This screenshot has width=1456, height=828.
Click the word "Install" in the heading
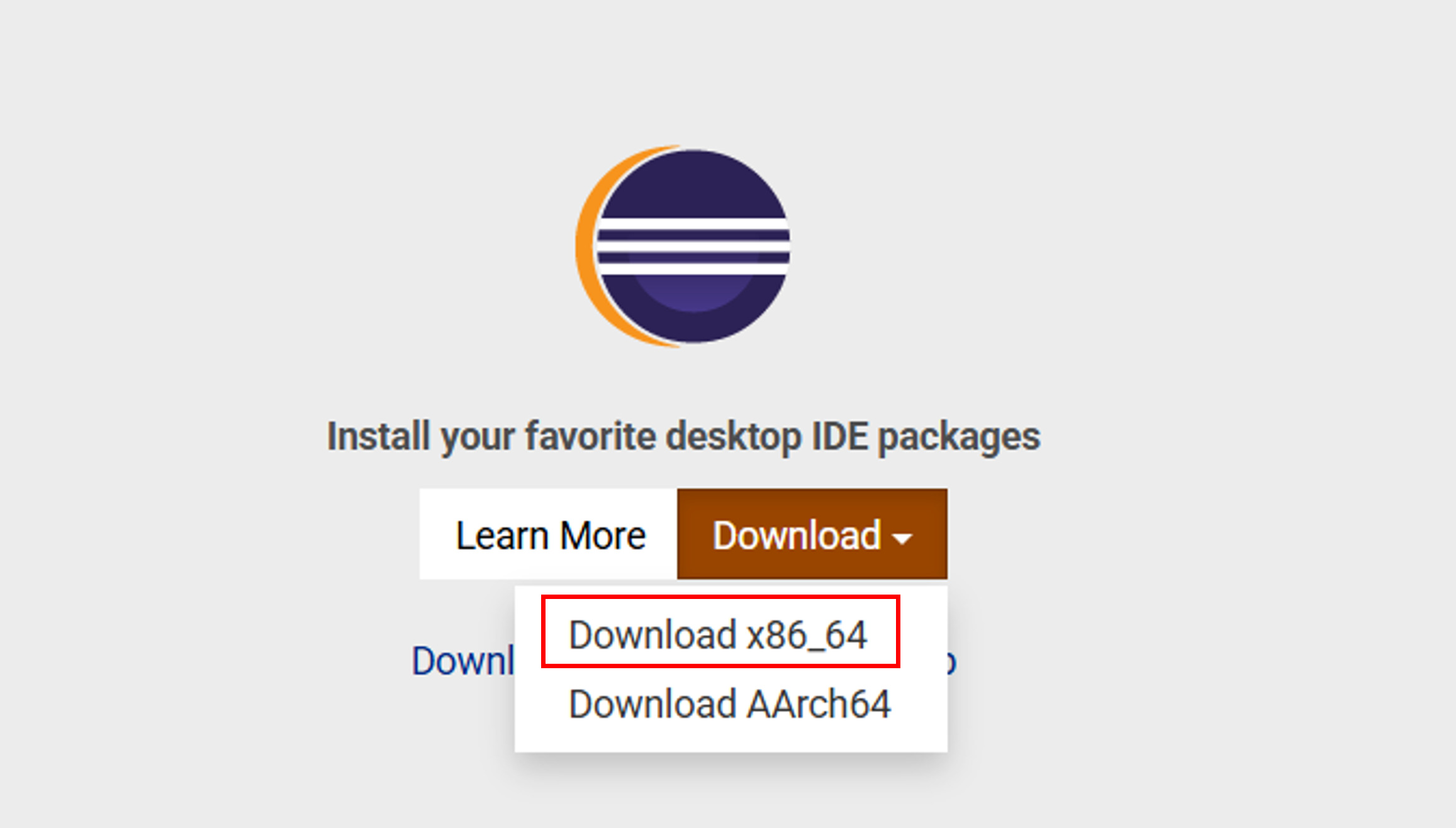379,437
